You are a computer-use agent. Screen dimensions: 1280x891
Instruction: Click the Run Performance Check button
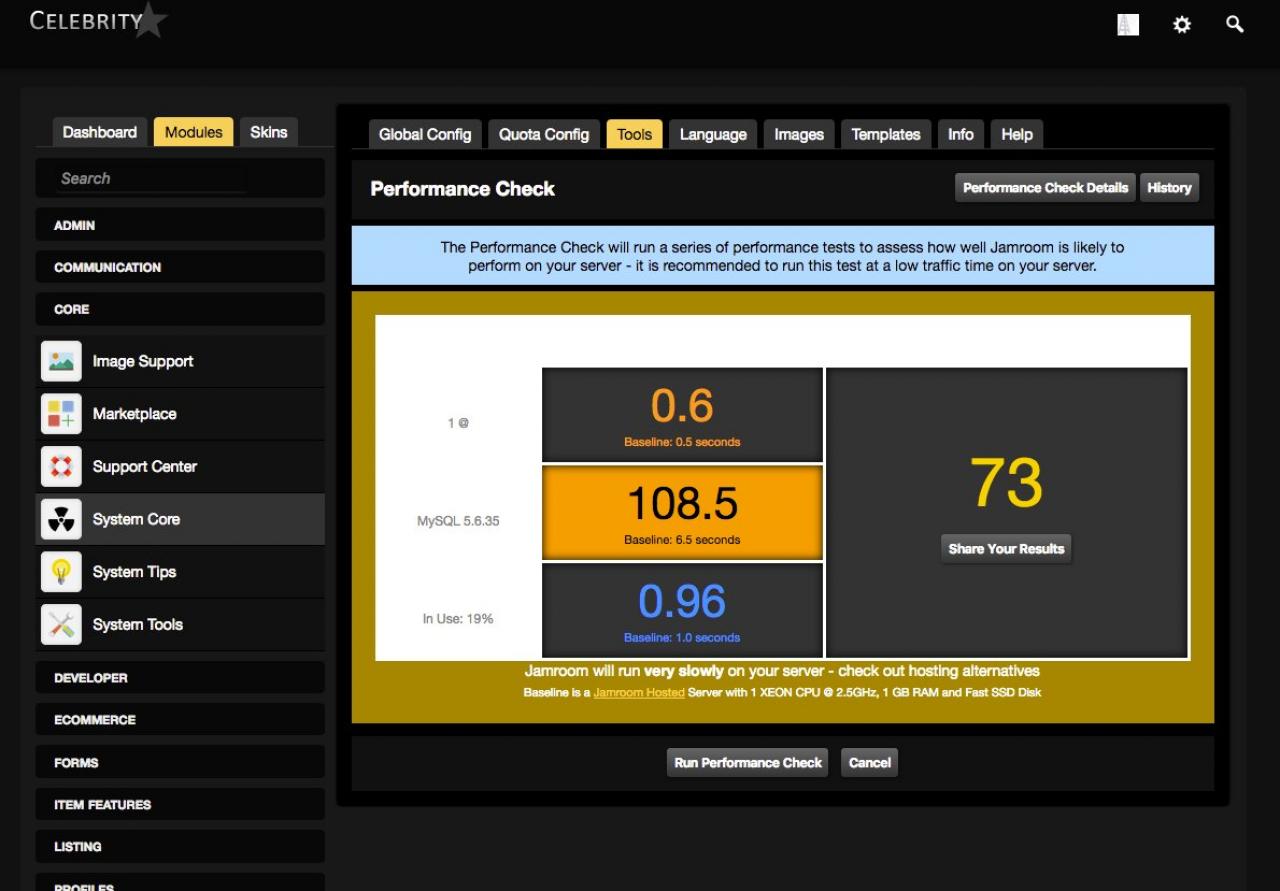point(748,762)
